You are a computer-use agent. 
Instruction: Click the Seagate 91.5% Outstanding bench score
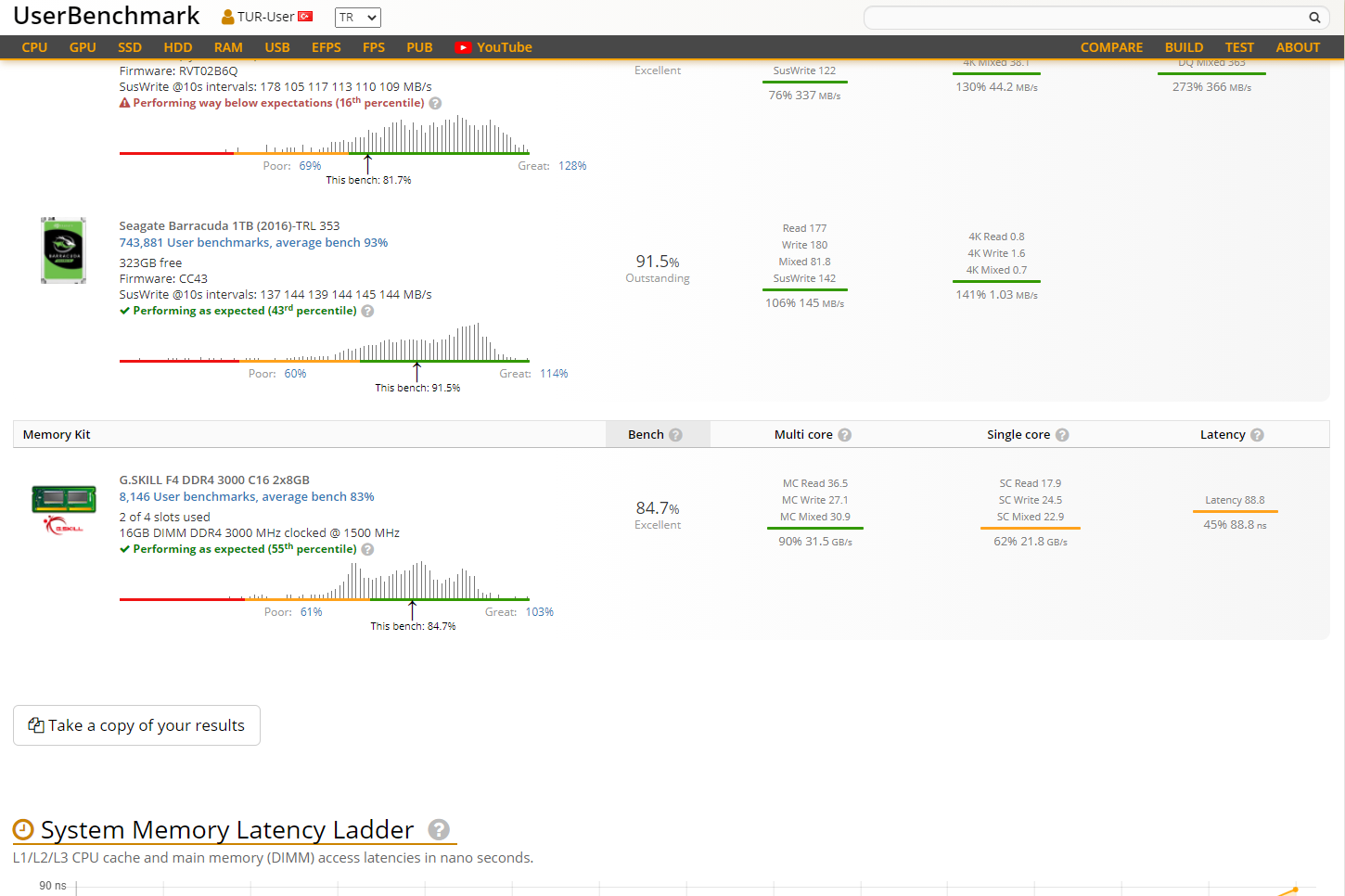click(x=658, y=268)
